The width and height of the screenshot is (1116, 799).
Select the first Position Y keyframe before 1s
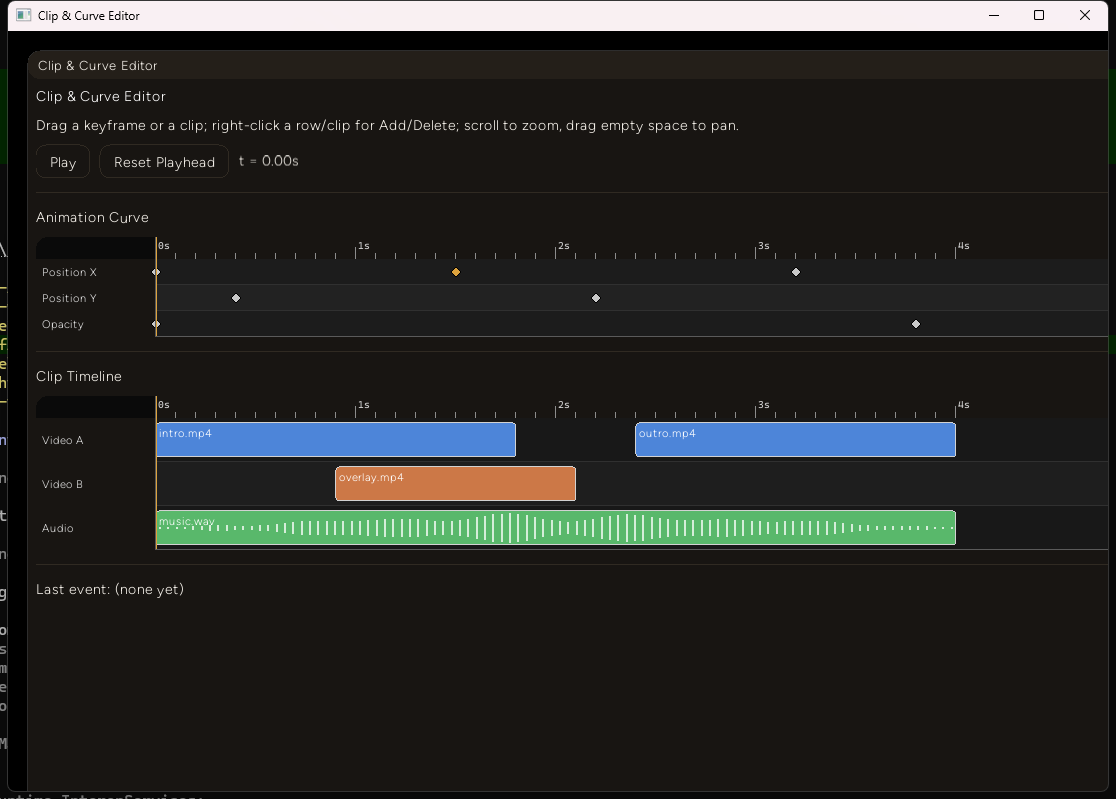coord(236,298)
